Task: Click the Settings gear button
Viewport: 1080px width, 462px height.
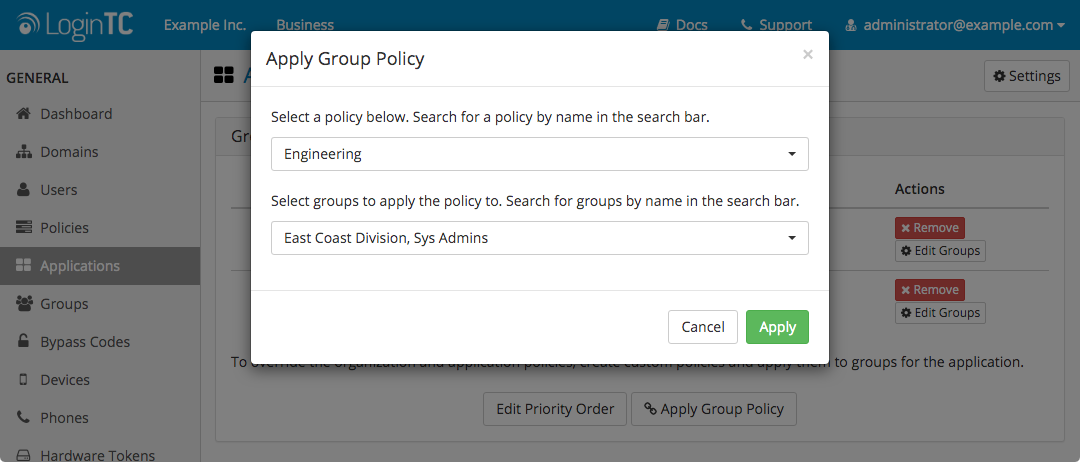Action: [1026, 76]
